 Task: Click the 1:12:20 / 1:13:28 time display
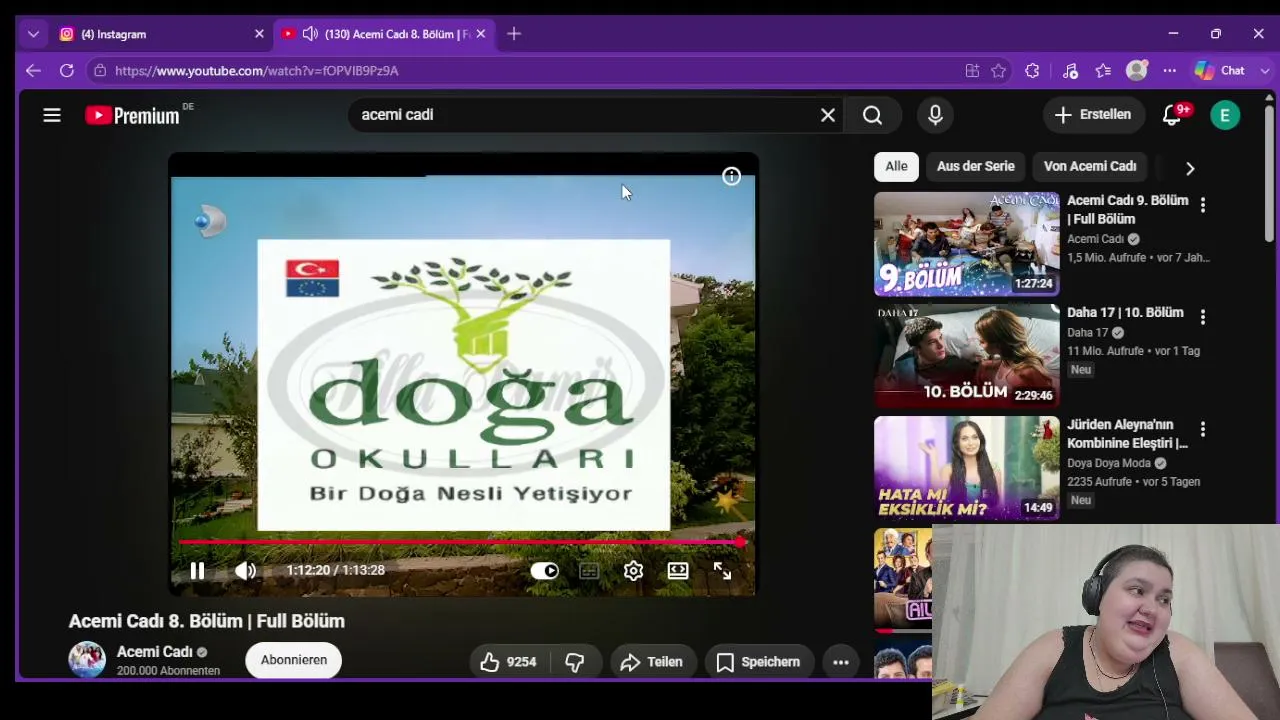point(335,570)
